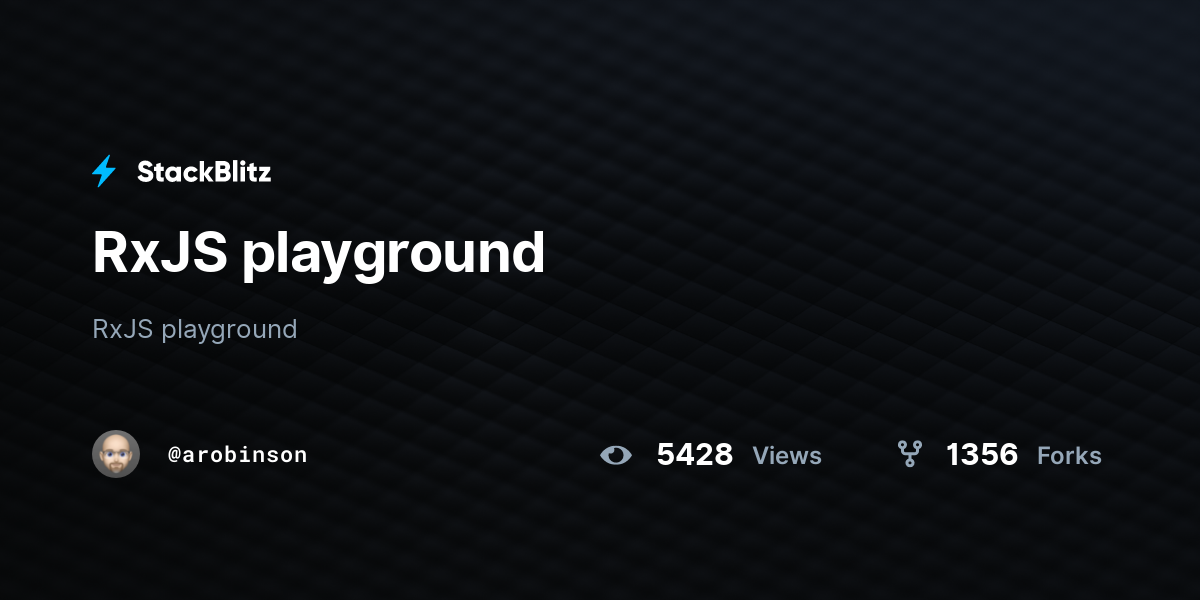Select the gray RxJS playground description
Image resolution: width=1200 pixels, height=600 pixels.
click(195, 330)
